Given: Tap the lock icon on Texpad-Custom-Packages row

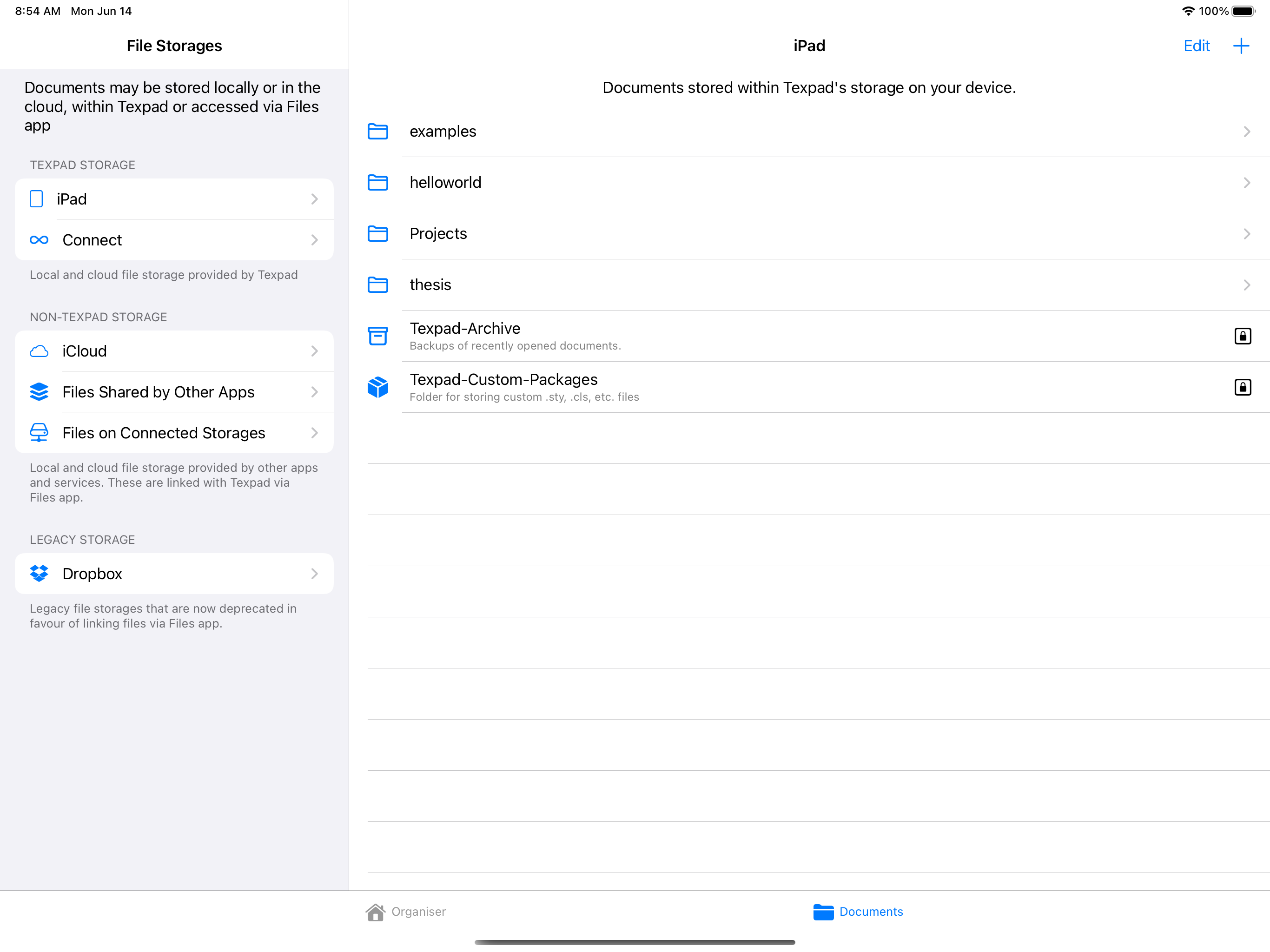Looking at the screenshot, I should (x=1243, y=387).
